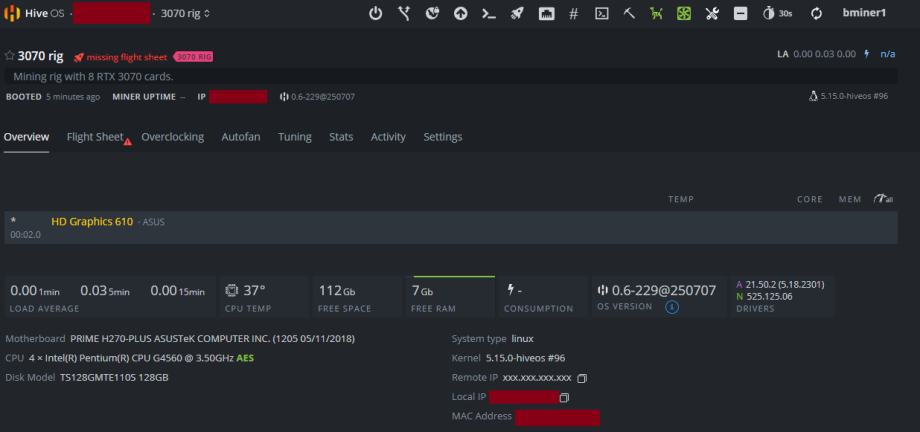This screenshot has width=920, height=432.
Task: Click the green fan autofan icon
Action: pos(684,14)
